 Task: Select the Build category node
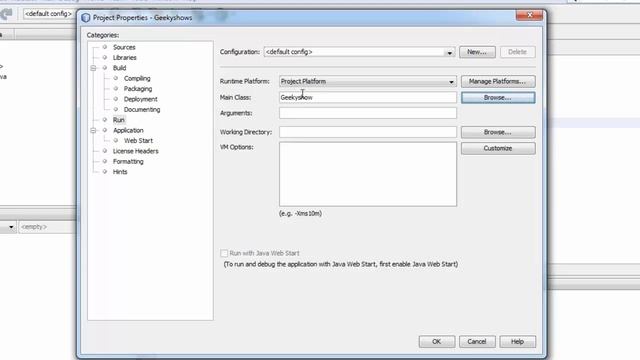point(119,68)
